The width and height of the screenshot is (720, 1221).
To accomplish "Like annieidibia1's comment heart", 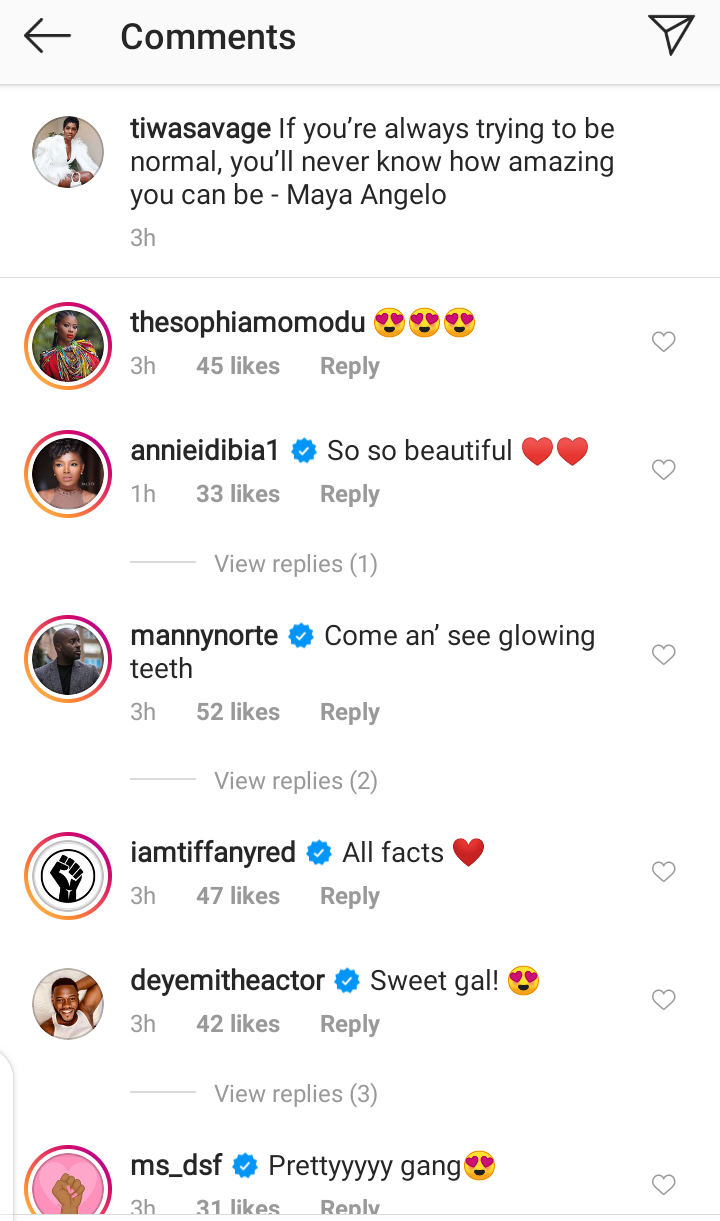I will (x=663, y=470).
